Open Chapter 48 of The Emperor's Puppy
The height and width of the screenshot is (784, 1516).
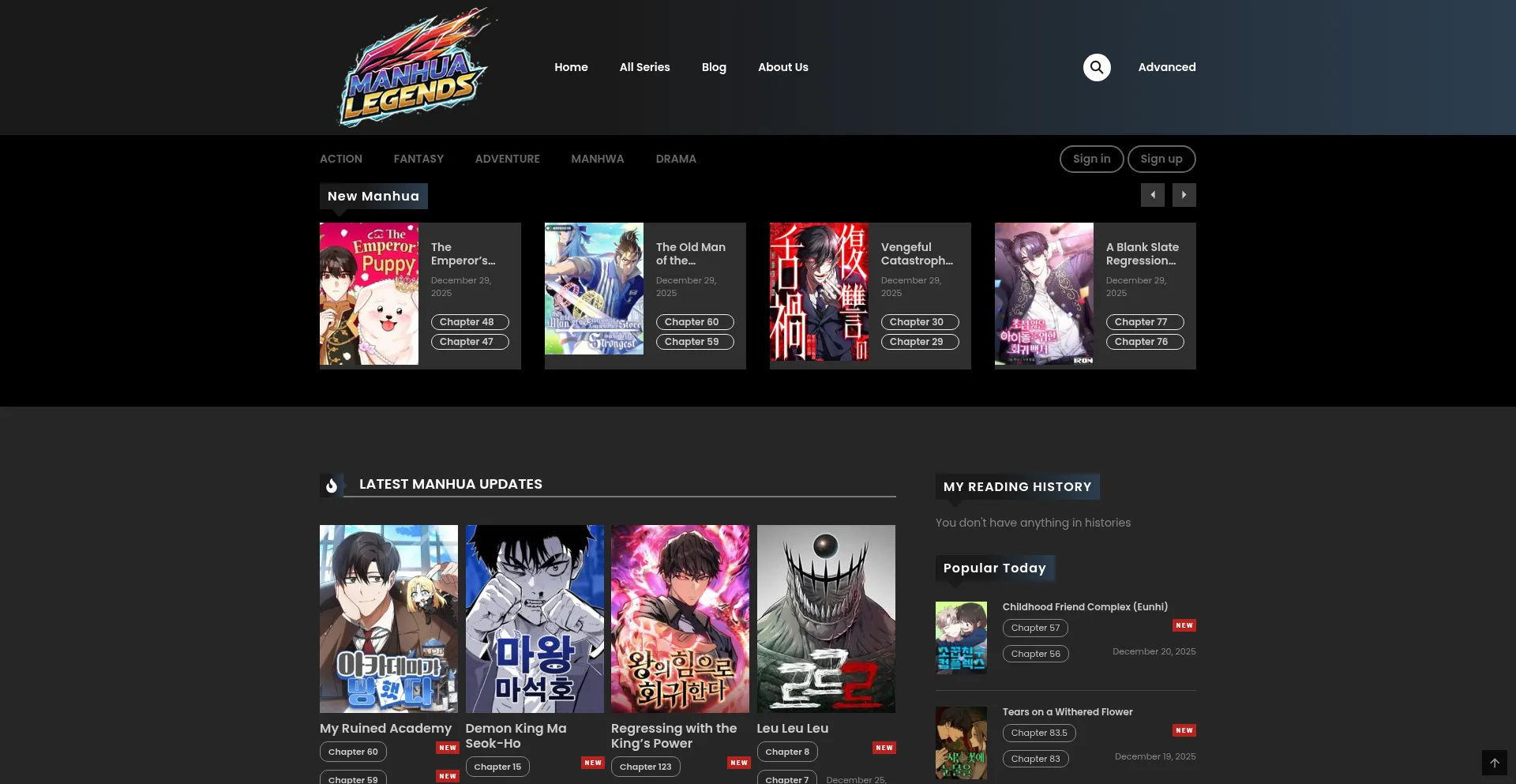[x=469, y=322]
